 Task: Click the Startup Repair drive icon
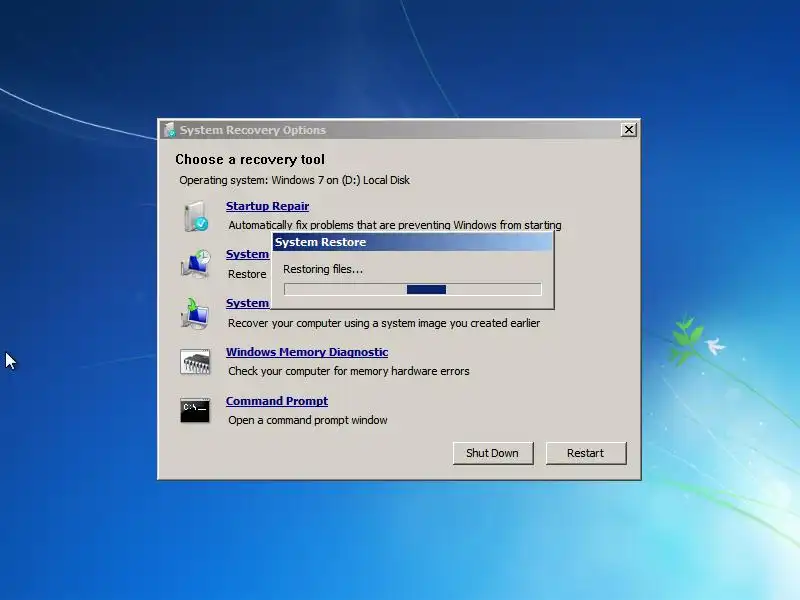195,216
